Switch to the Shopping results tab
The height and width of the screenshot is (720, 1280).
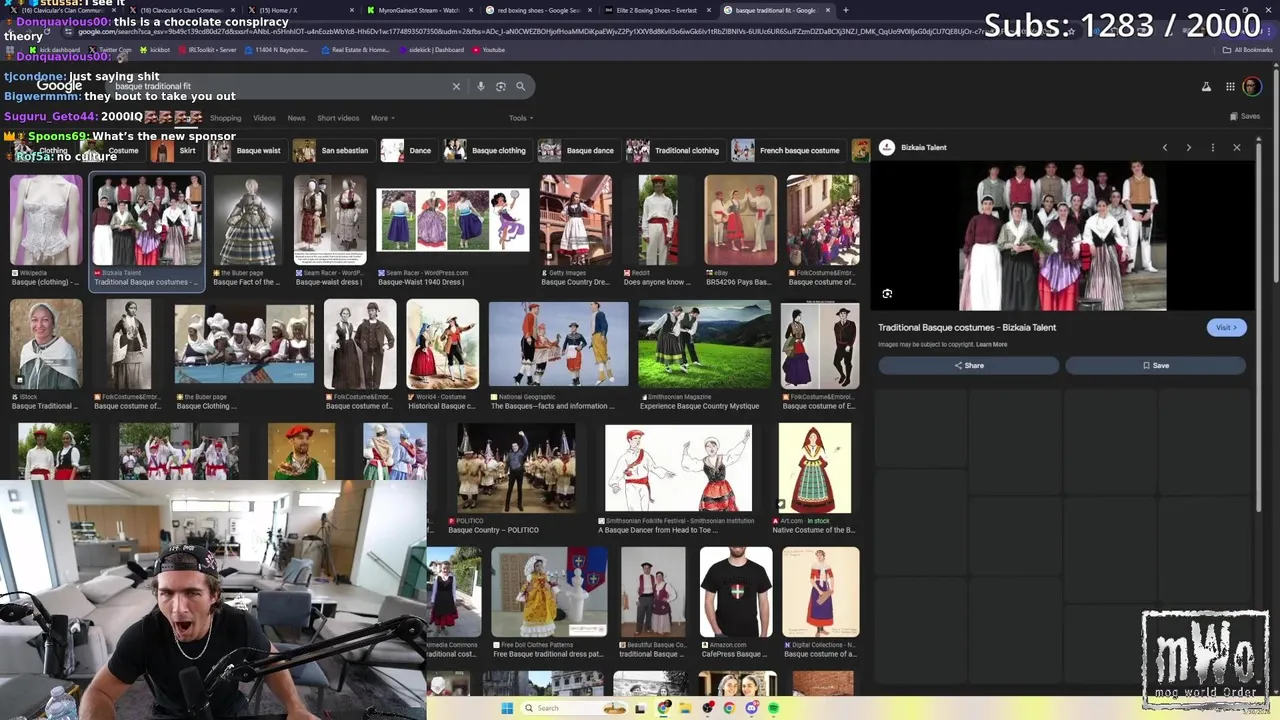[226, 118]
